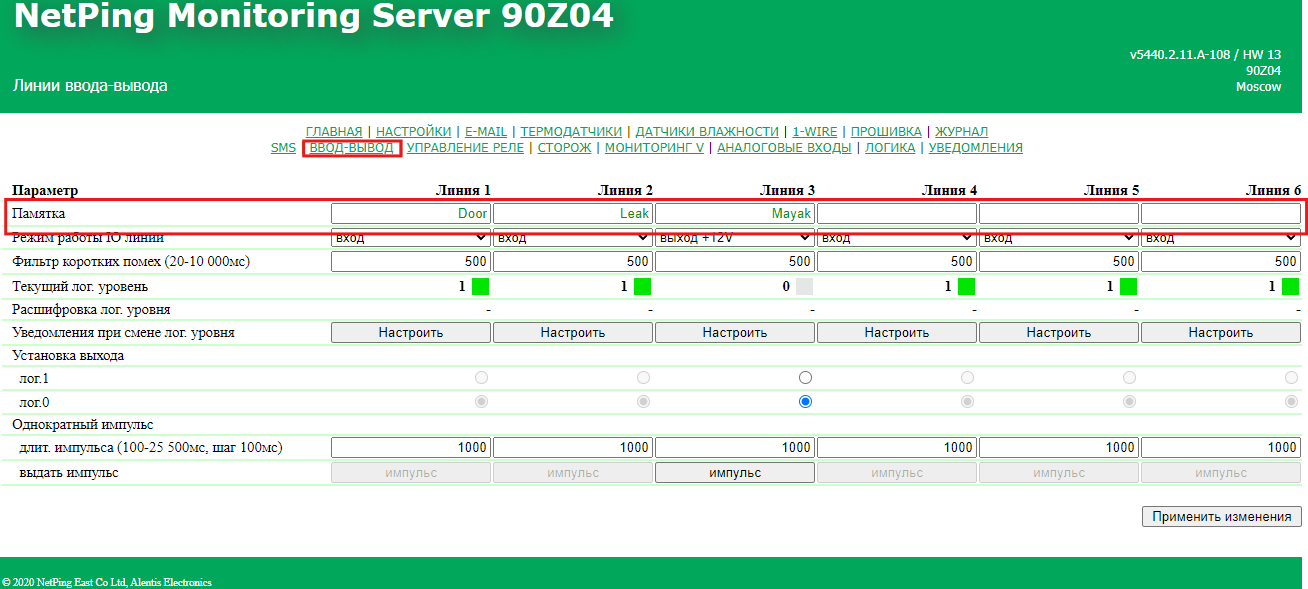Image resolution: width=1308 pixels, height=589 pixels.
Task: Click the green level indicator for Line 5
Action: (1128, 286)
